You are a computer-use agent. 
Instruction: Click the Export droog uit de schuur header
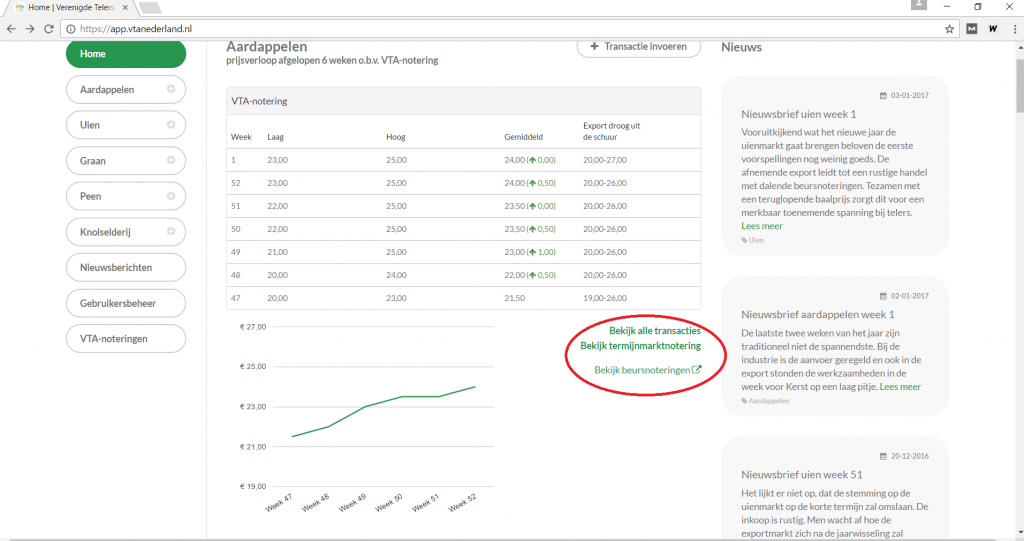point(611,131)
